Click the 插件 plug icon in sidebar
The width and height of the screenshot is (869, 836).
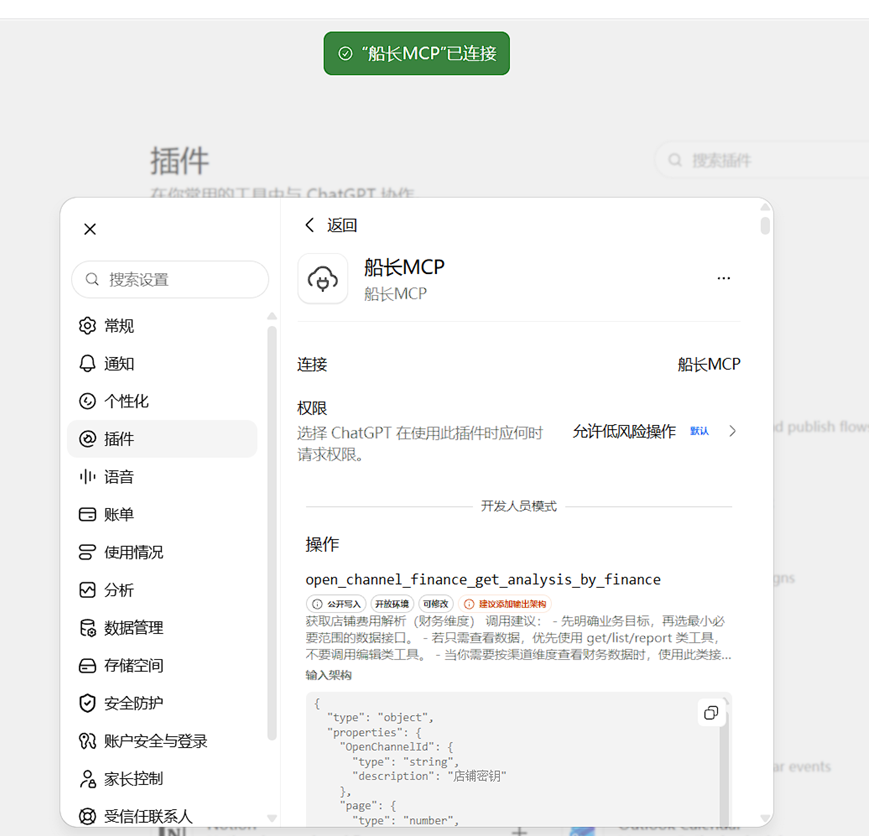87,439
